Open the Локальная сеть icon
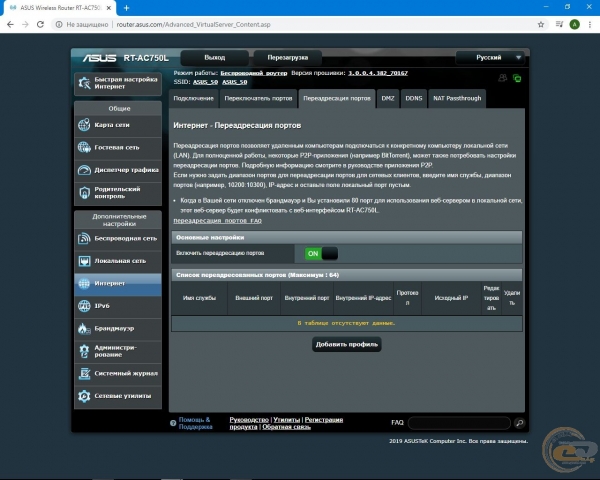 [84, 261]
